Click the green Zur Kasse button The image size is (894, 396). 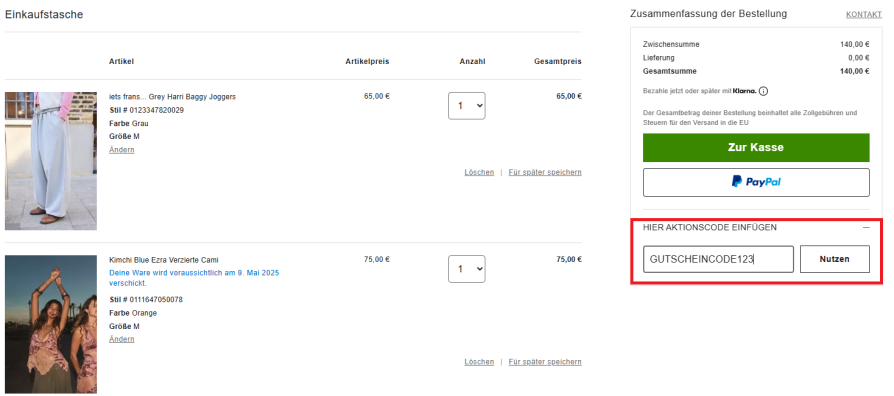pos(756,148)
